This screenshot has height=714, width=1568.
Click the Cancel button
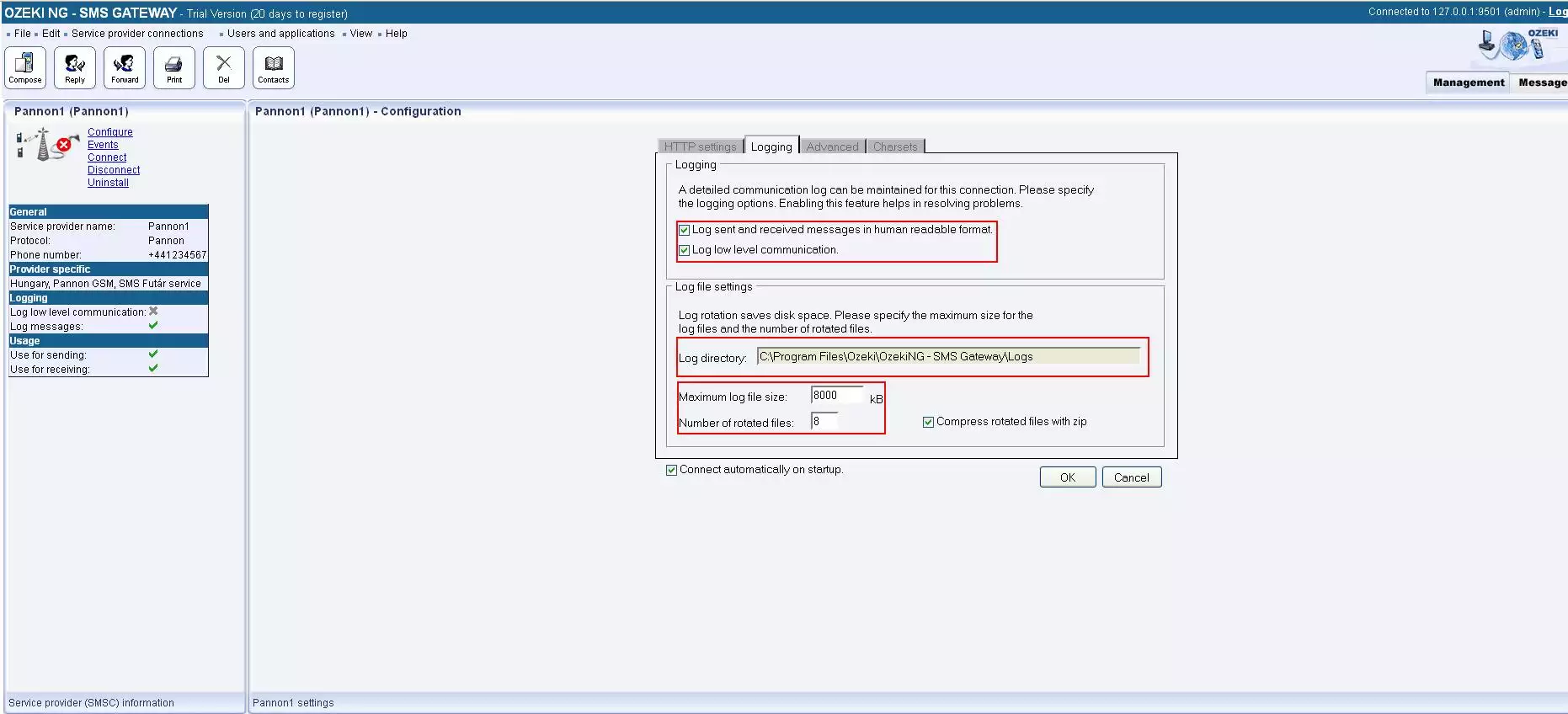[x=1131, y=477]
